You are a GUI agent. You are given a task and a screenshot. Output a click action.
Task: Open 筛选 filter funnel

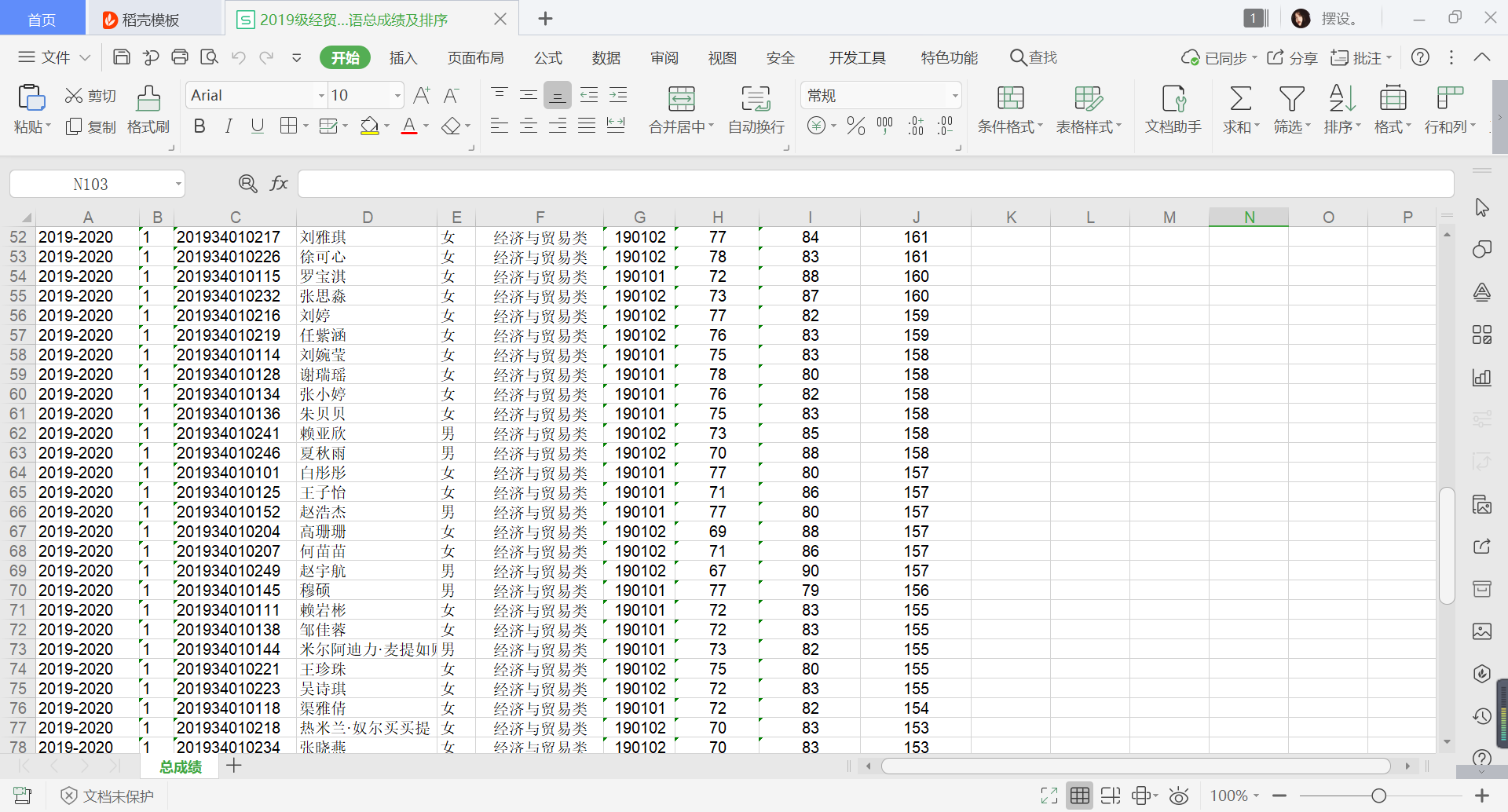1292,110
